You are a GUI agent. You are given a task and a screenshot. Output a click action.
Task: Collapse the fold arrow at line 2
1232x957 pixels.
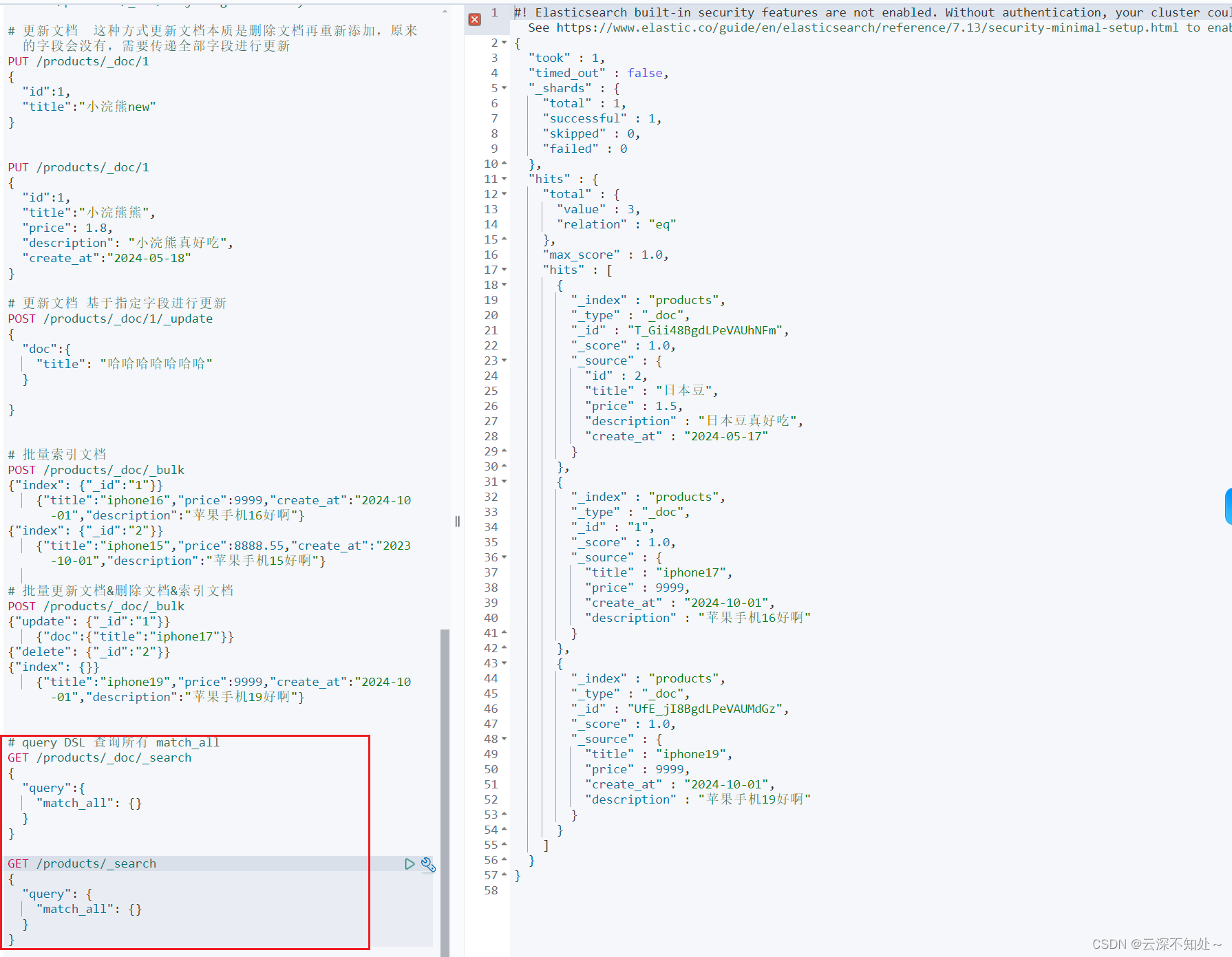click(505, 43)
